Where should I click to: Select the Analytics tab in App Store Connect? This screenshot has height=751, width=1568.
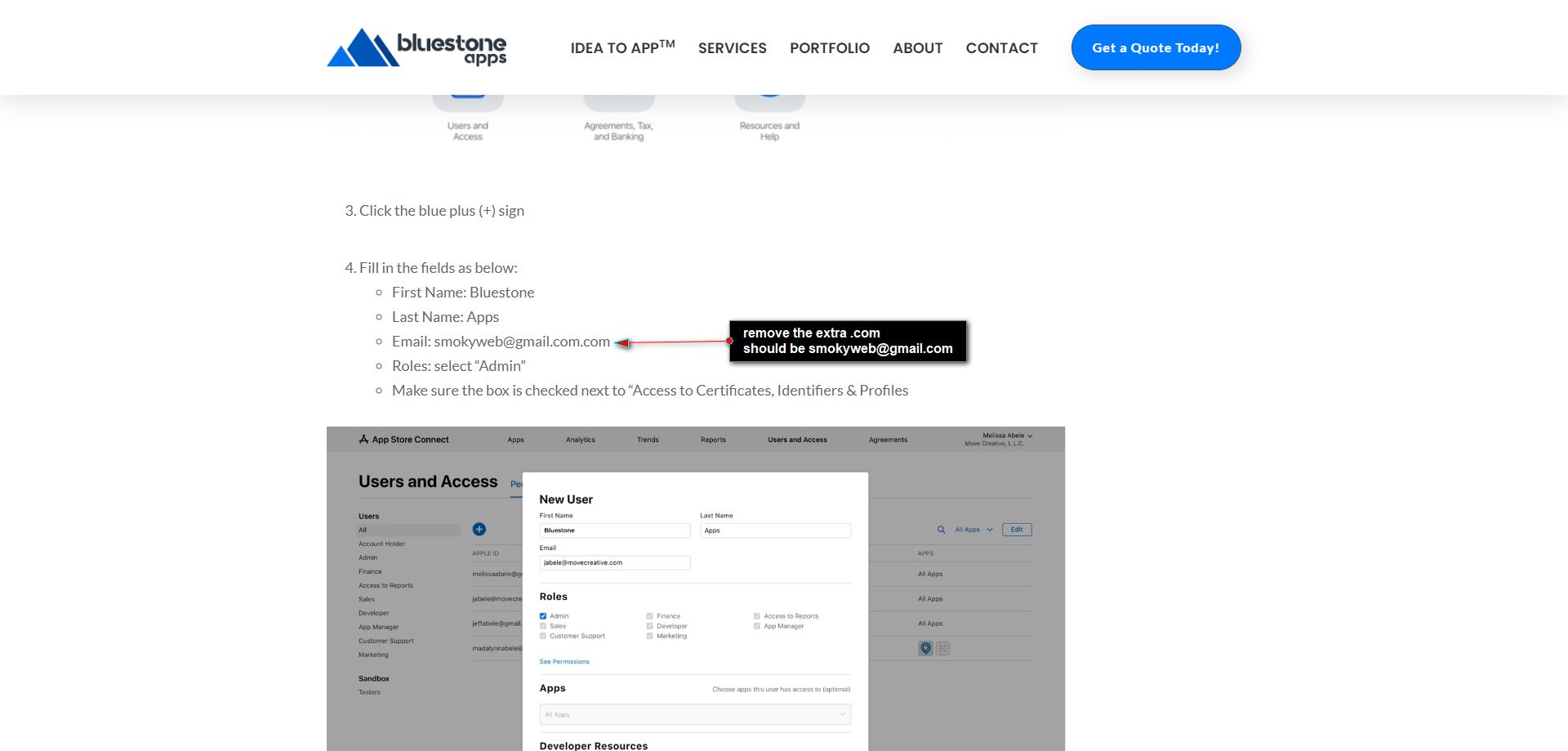581,440
